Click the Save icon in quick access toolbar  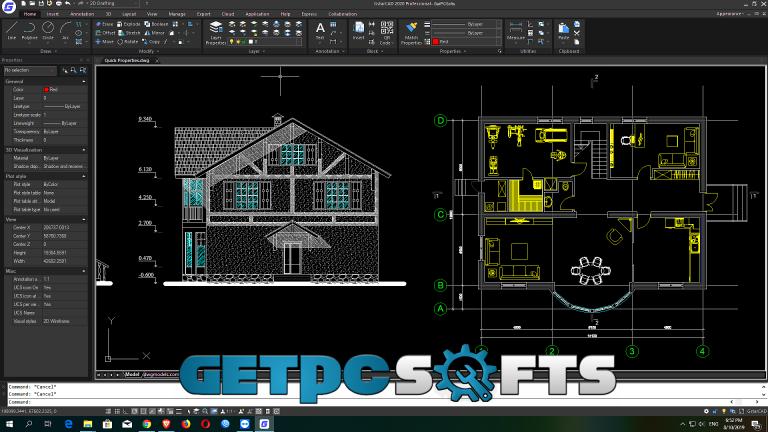coord(42,3)
